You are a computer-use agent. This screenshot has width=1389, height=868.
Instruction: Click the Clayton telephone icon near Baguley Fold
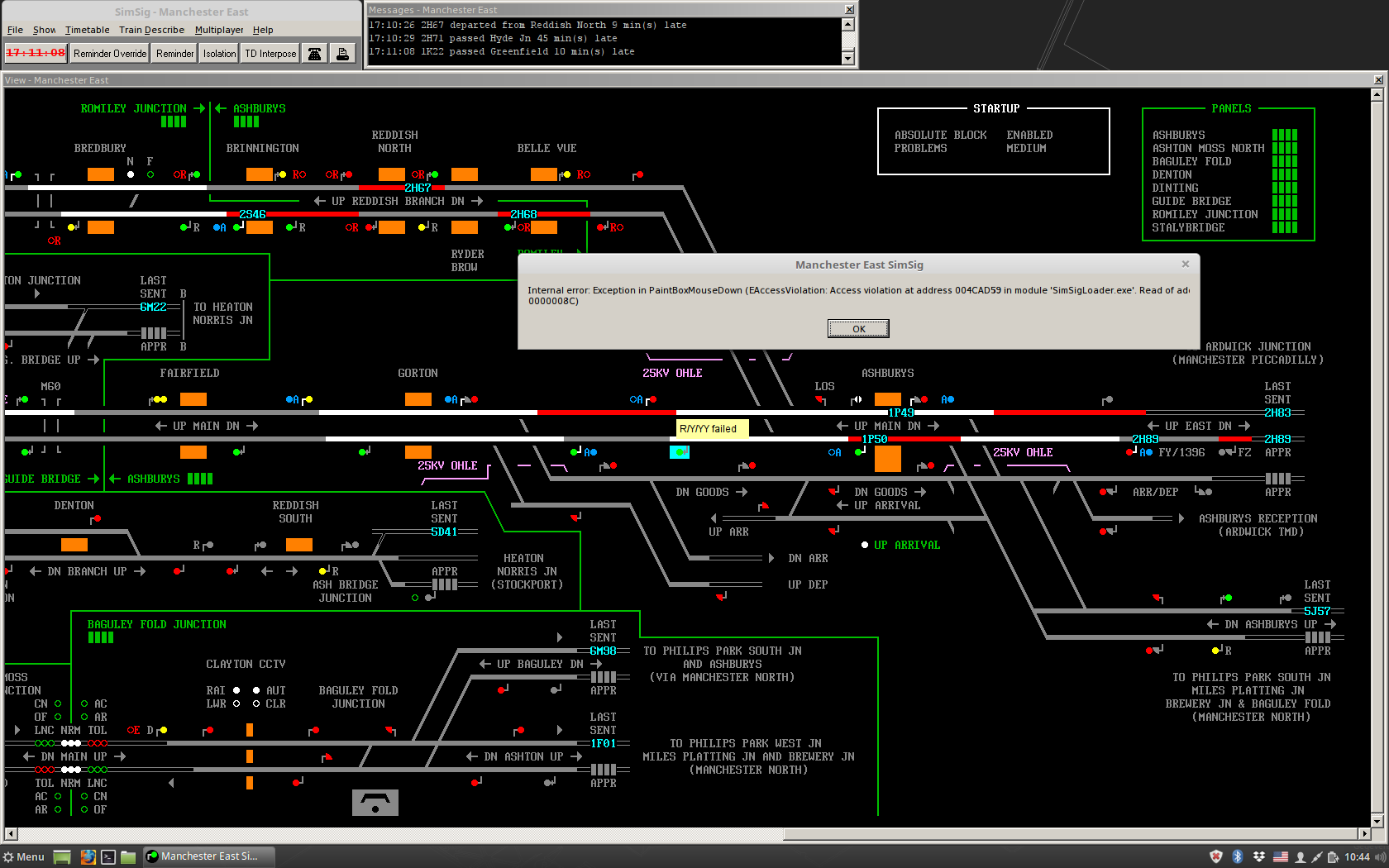(375, 802)
